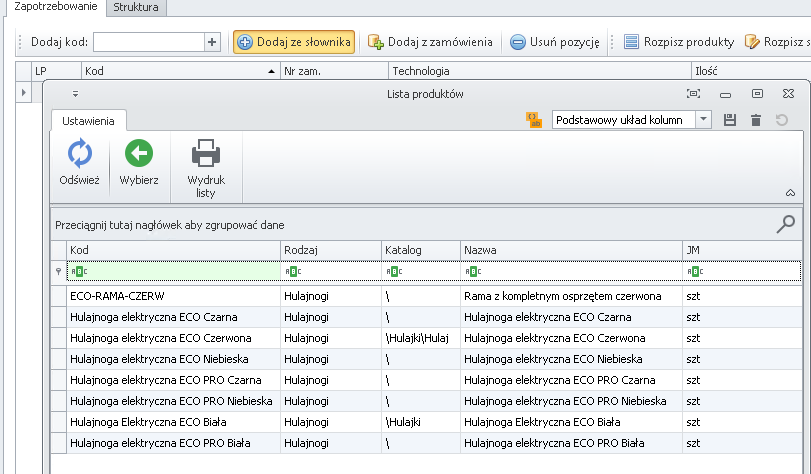Sort by the Katalog column header

421,250
